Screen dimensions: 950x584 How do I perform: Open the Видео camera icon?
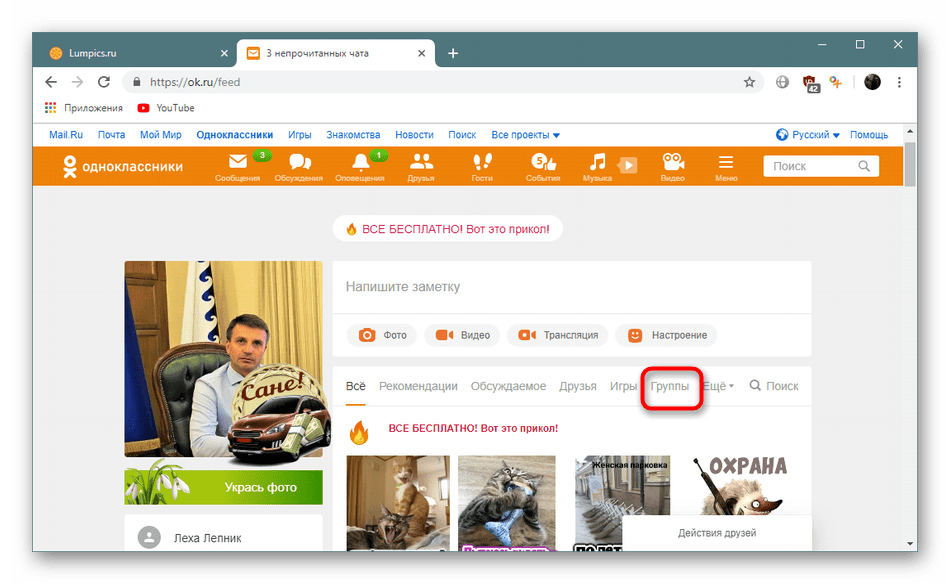pos(673,167)
